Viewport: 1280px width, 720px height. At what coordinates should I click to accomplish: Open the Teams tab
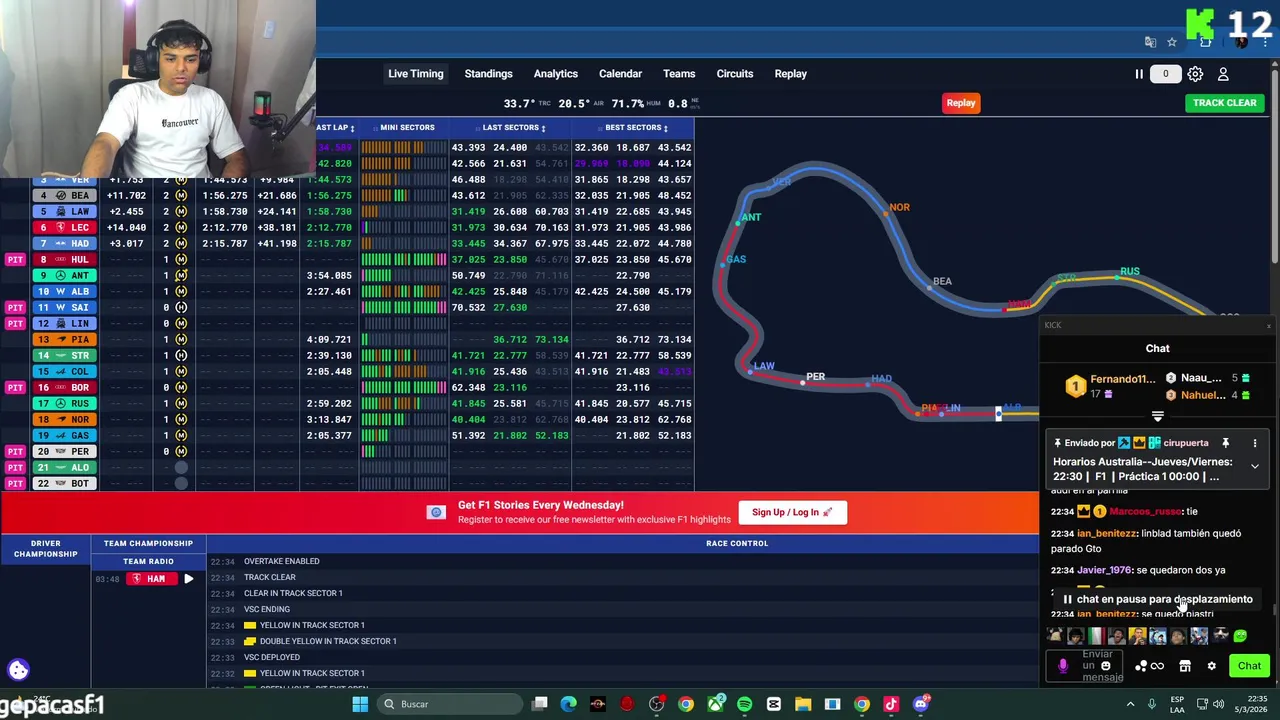679,74
